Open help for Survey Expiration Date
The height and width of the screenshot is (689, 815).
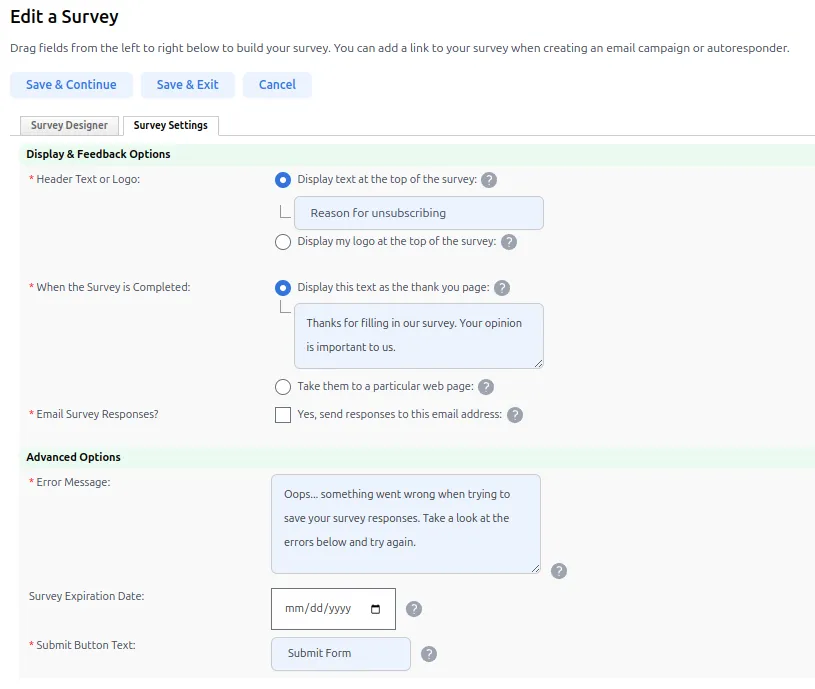click(414, 608)
